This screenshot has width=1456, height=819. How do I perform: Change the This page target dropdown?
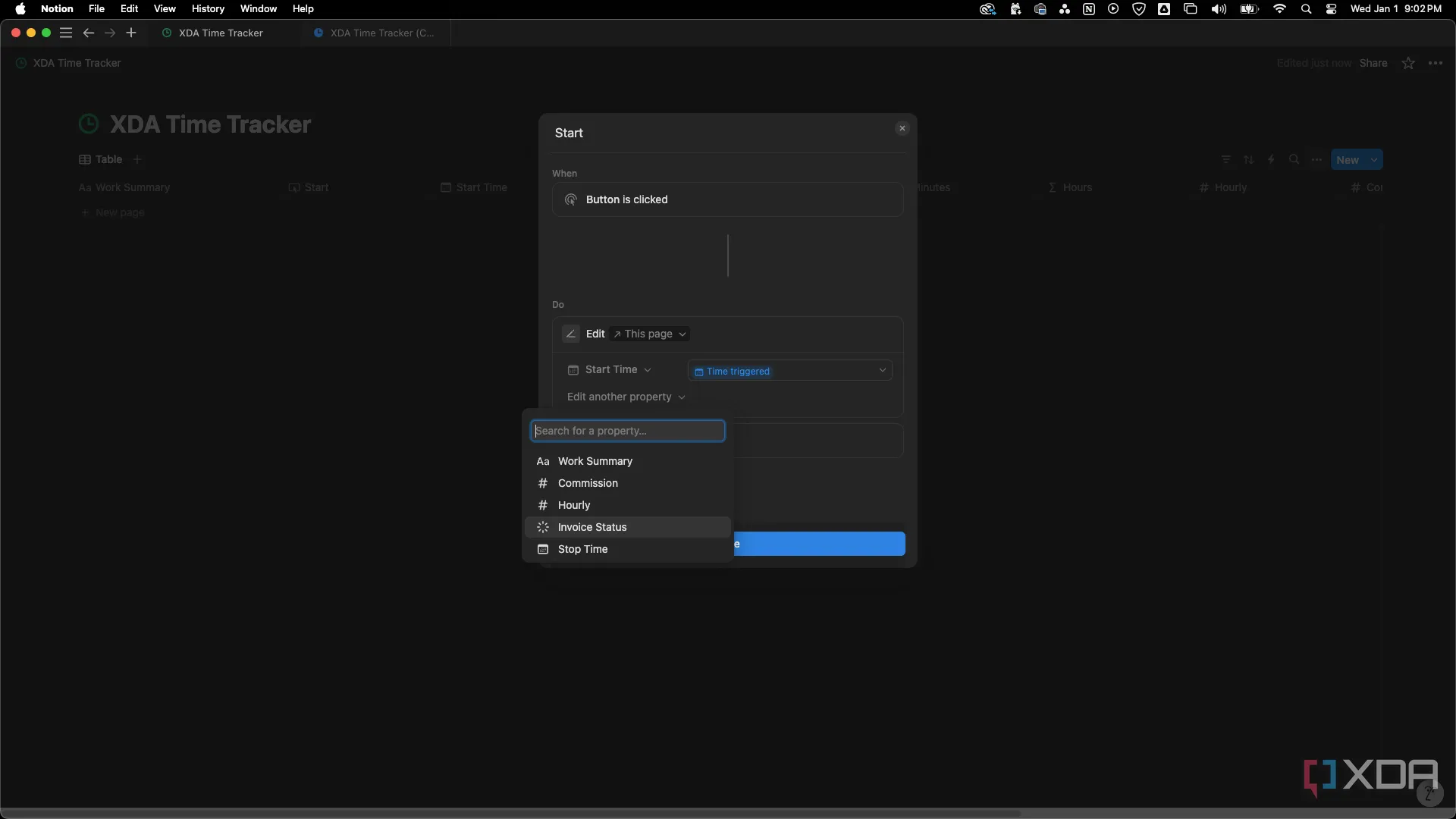point(650,334)
